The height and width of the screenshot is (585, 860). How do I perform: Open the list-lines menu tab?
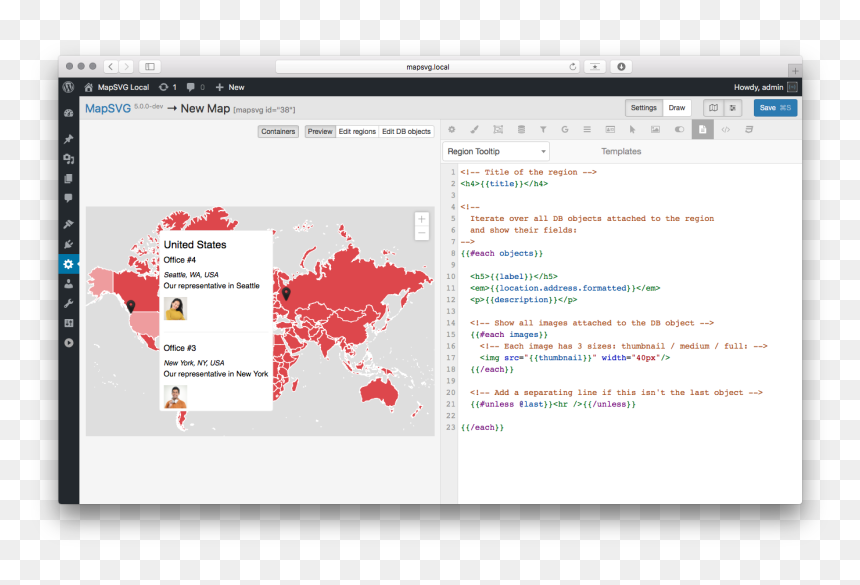(587, 130)
